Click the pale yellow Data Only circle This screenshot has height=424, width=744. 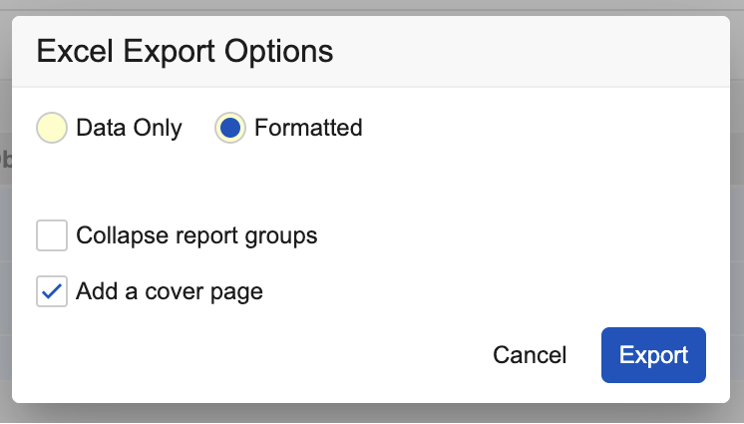(52, 128)
